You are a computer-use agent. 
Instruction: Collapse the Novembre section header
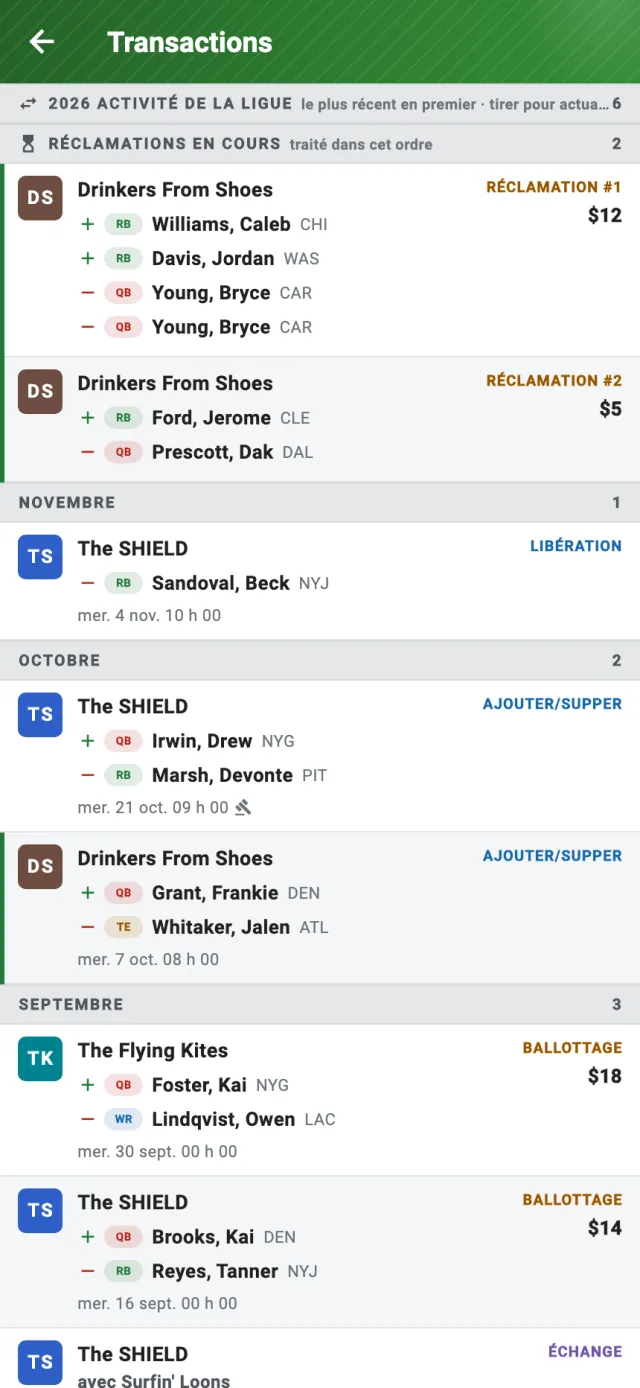point(320,502)
